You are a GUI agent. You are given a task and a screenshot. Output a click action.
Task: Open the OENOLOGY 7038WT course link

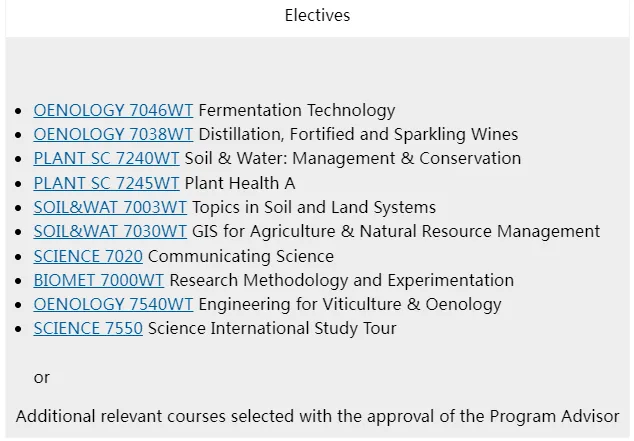point(113,134)
